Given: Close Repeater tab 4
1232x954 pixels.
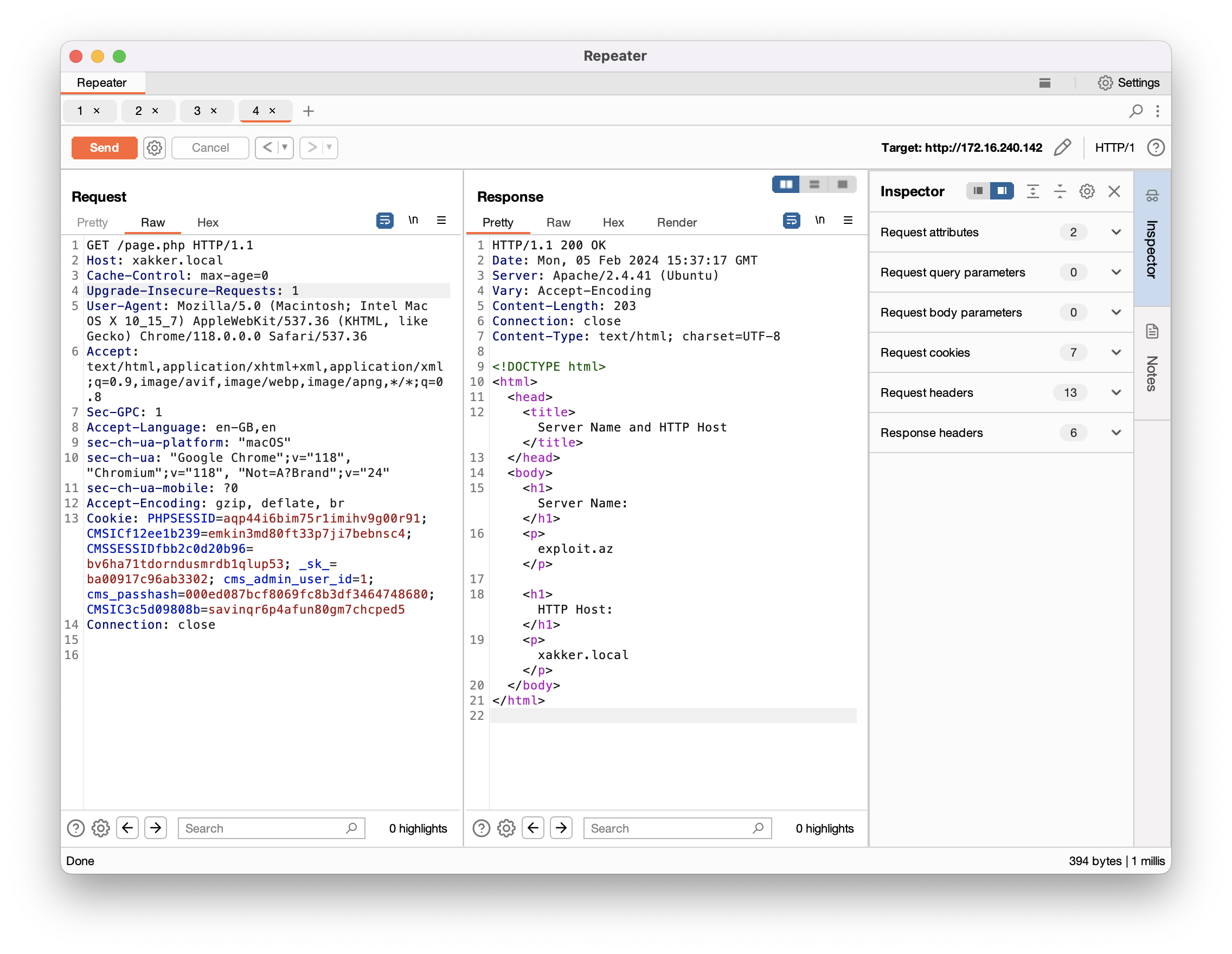Looking at the screenshot, I should [272, 111].
